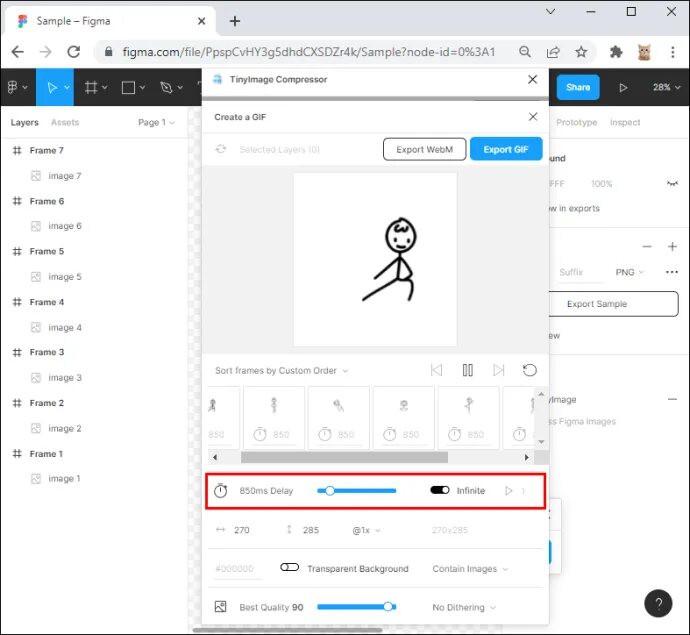Select the image 4 layer
690x635 pixels.
tap(65, 327)
